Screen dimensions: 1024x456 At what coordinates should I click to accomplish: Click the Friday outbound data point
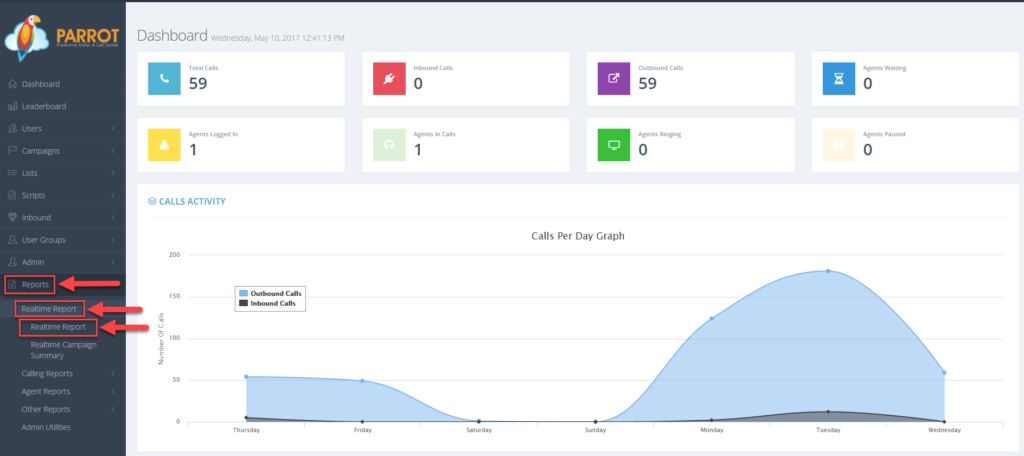click(x=362, y=380)
